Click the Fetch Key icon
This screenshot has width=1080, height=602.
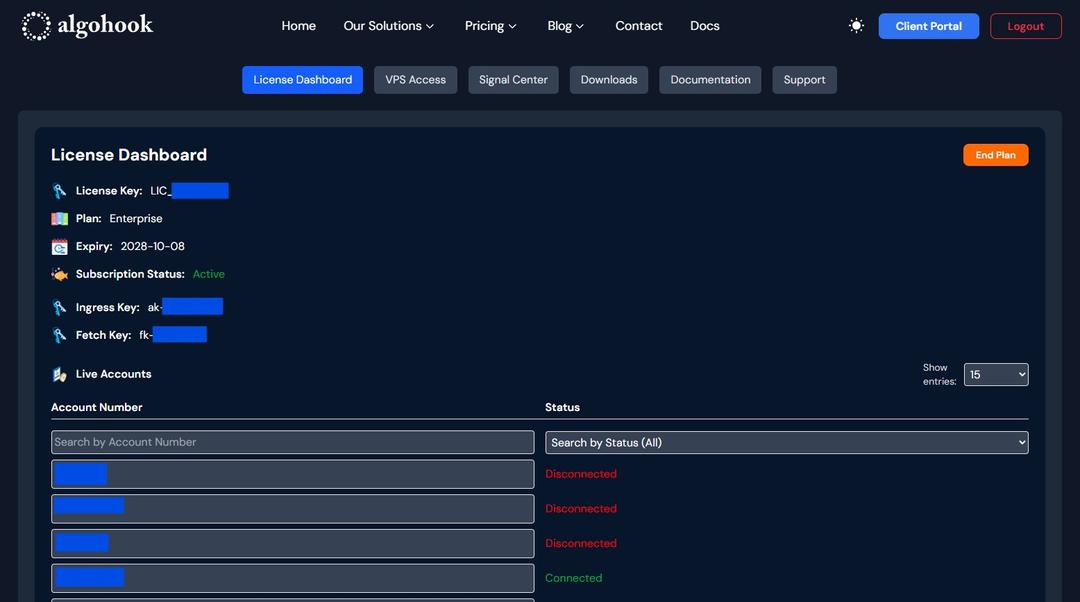pyautogui.click(x=60, y=336)
